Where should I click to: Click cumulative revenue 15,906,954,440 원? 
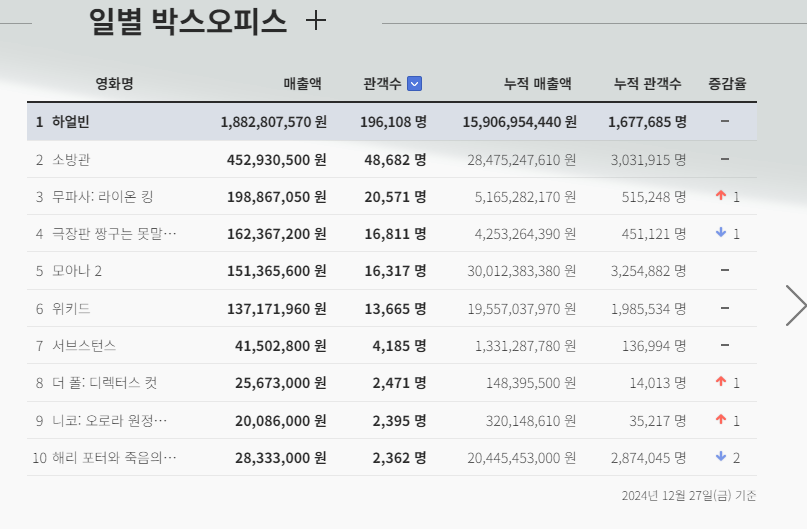(519, 122)
